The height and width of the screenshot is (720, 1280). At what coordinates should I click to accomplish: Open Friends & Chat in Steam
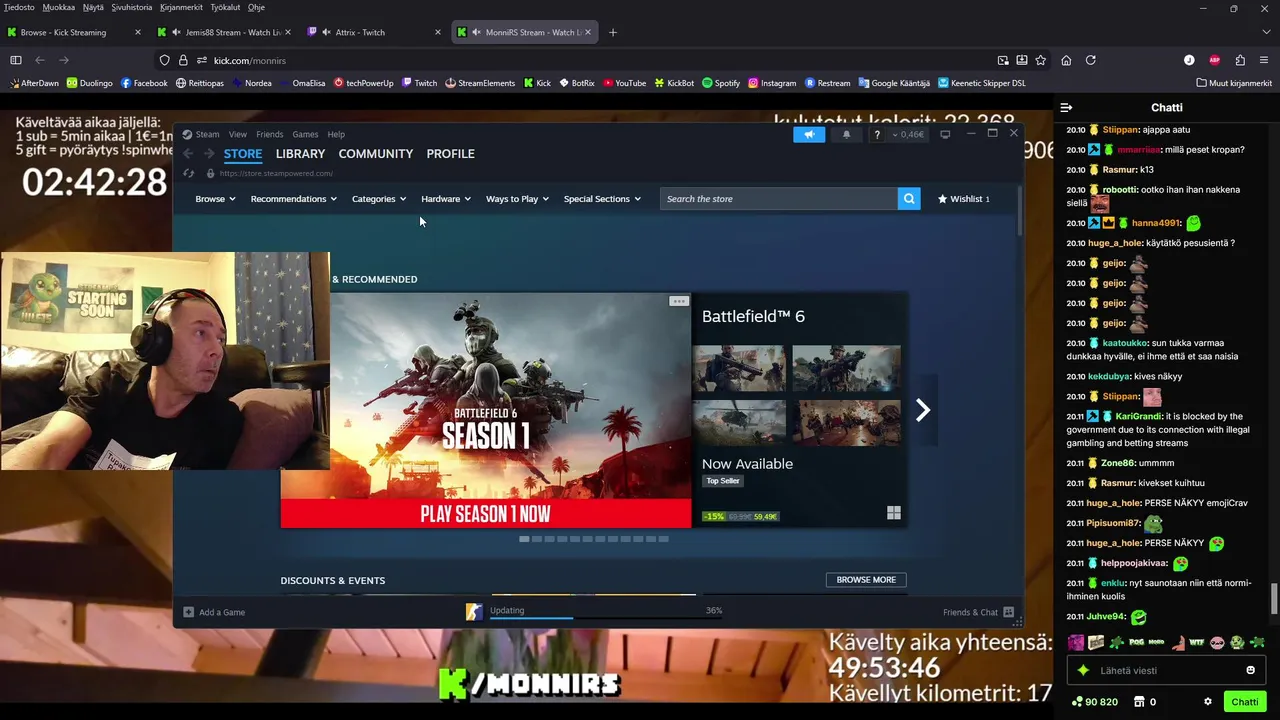coord(978,612)
